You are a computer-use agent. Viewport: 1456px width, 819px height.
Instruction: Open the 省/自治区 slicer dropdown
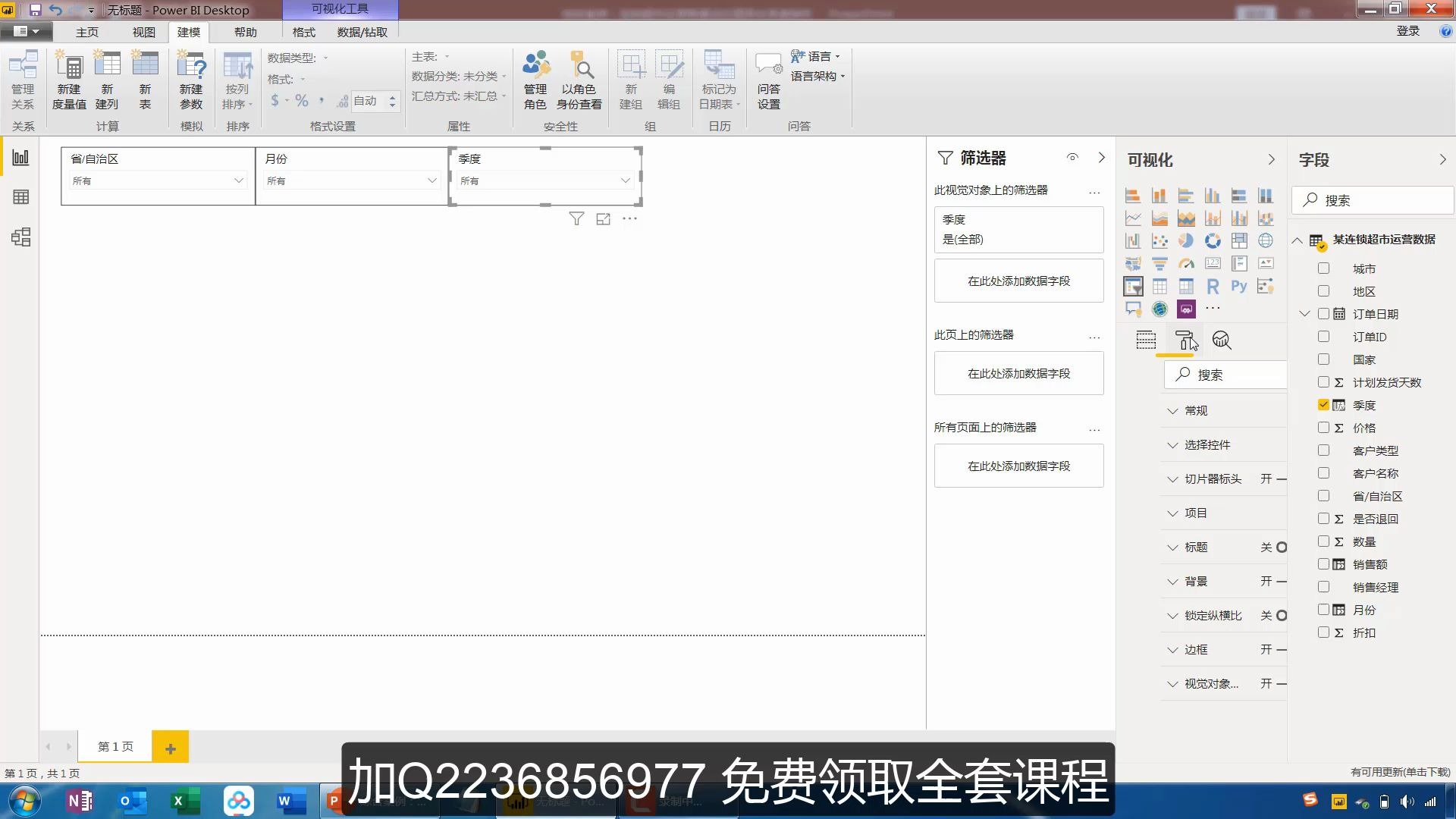[238, 180]
